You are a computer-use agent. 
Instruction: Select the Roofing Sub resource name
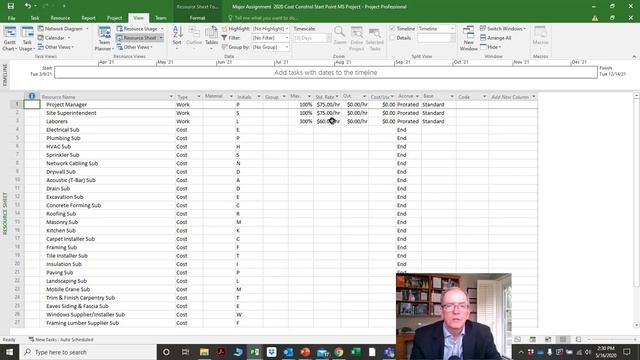(61, 214)
